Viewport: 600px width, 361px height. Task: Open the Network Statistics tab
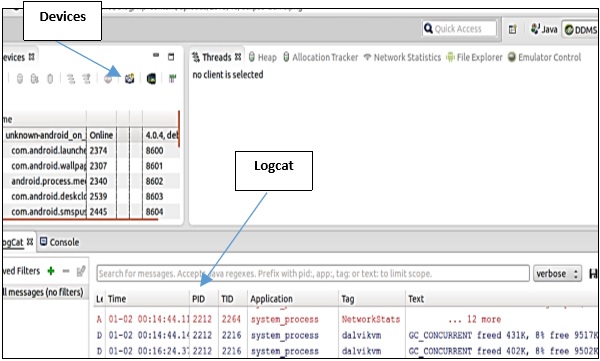click(402, 57)
